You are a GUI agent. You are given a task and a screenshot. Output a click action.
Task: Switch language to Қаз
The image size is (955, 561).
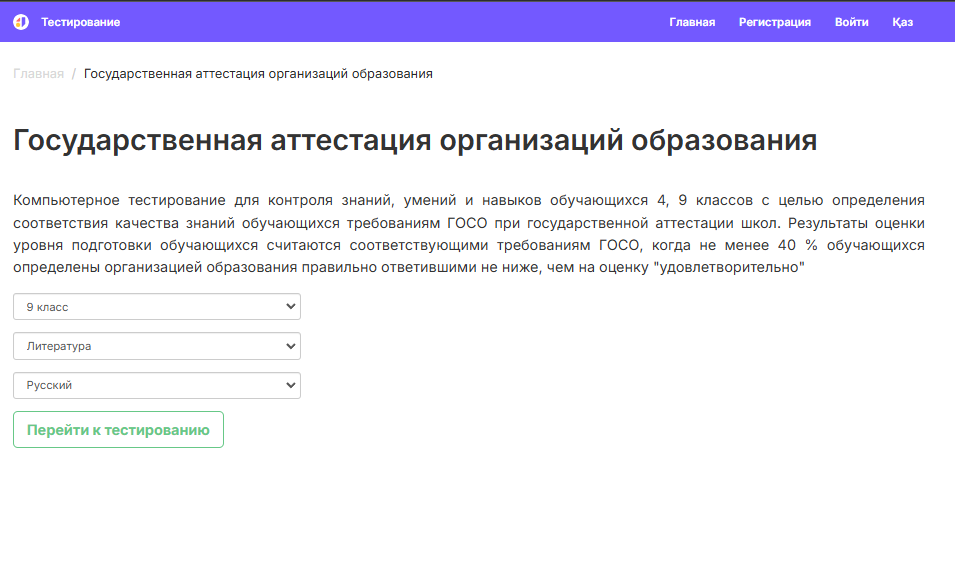902,22
